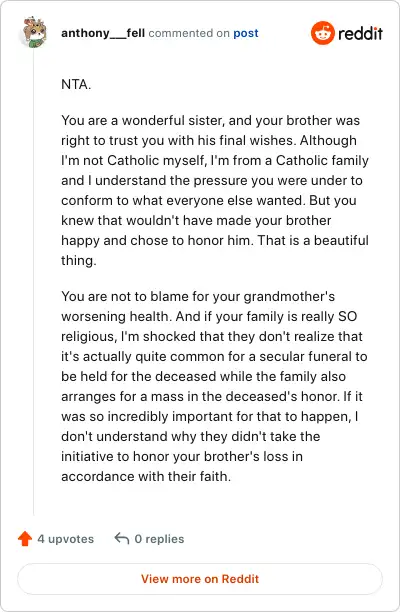The height and width of the screenshot is (612, 400).
Task: Click the Reddit Snoo logo icon
Action: point(323,33)
